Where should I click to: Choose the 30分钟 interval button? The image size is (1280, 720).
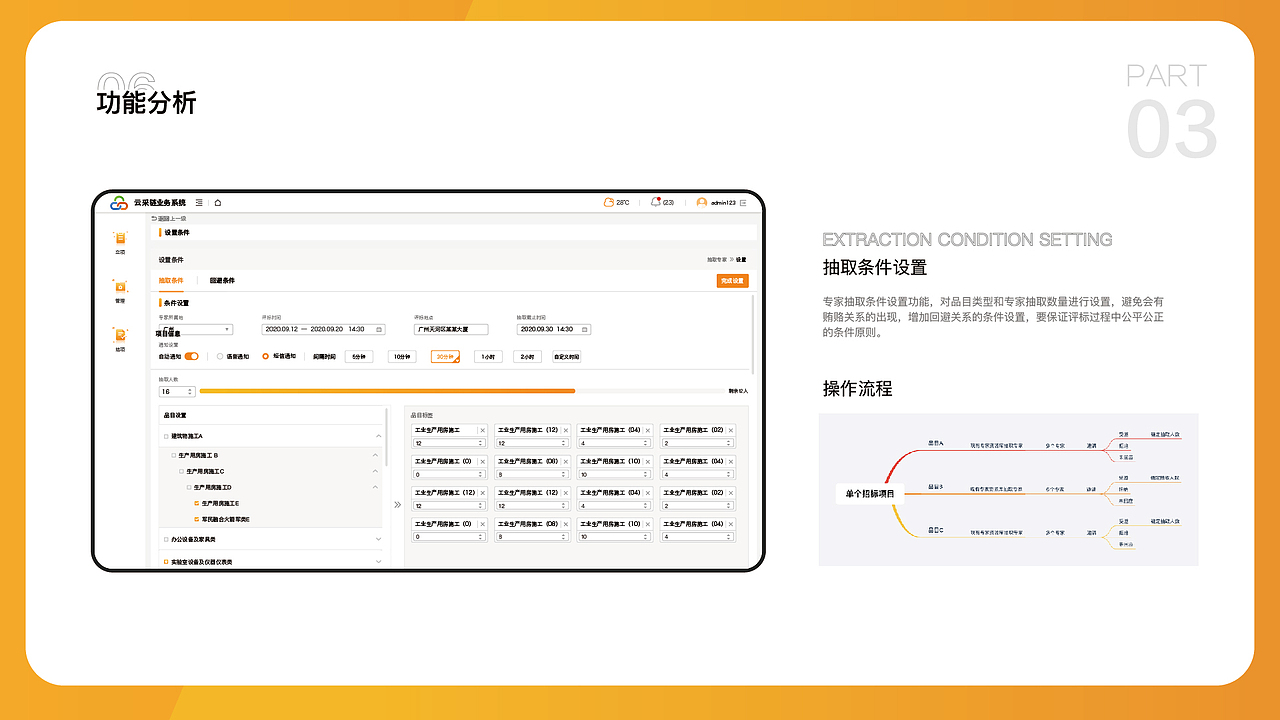[445, 356]
